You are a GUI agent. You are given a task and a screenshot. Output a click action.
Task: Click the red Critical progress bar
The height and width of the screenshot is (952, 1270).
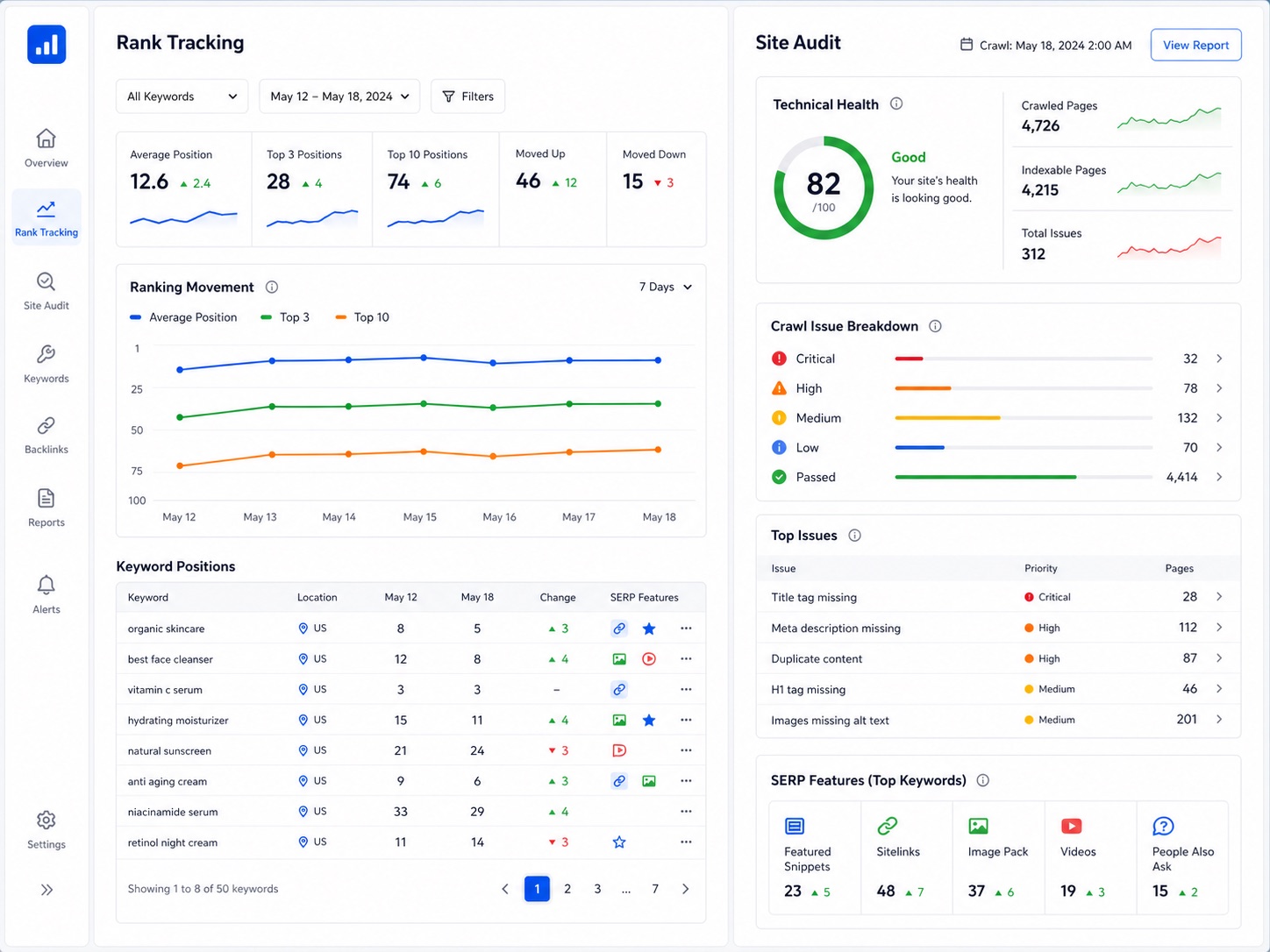coord(909,359)
